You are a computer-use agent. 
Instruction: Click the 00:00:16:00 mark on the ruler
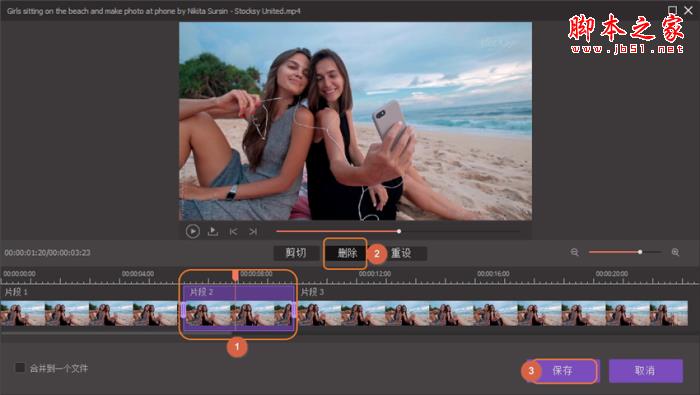(493, 274)
